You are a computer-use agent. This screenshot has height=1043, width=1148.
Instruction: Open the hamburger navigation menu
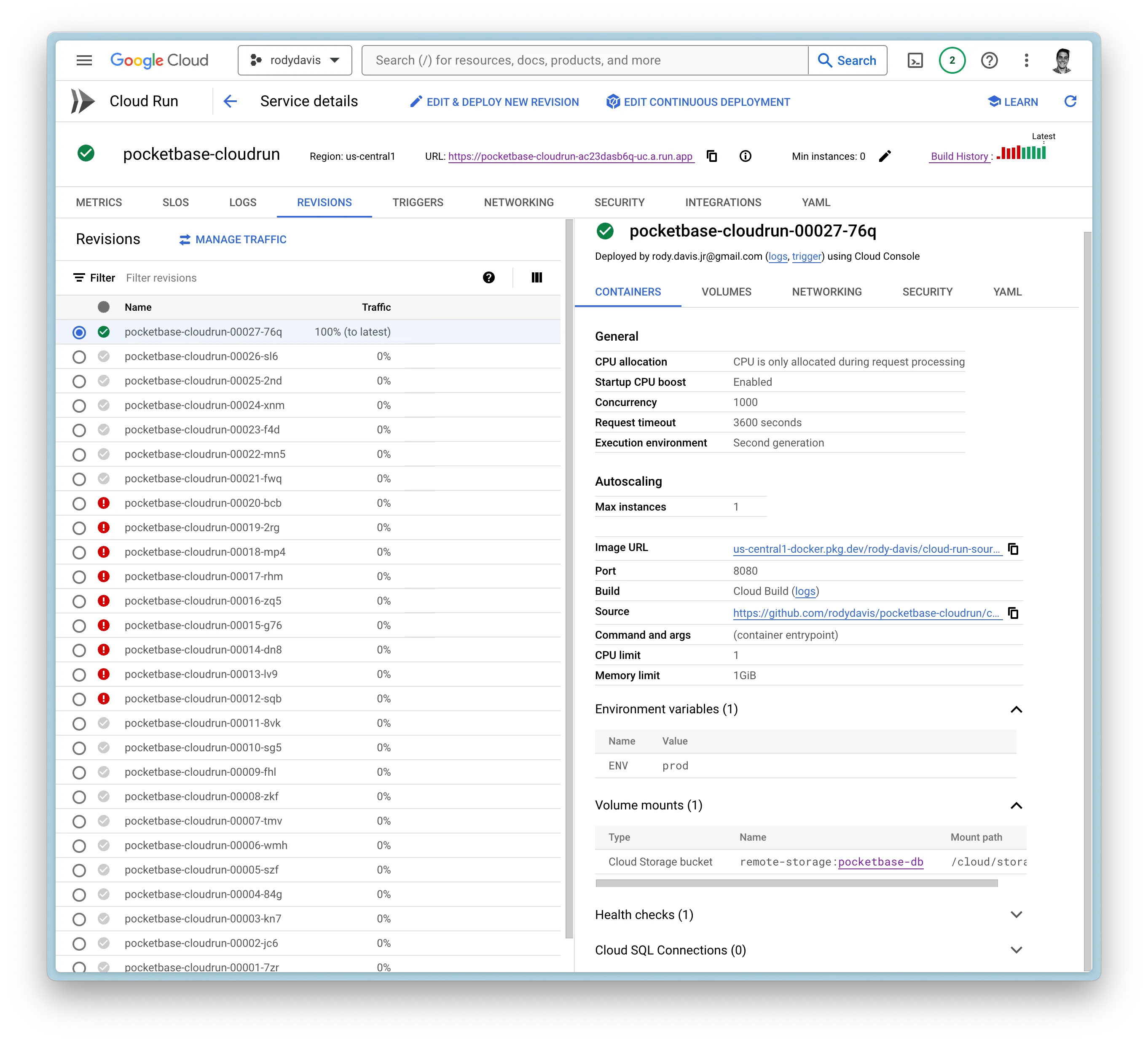point(84,60)
